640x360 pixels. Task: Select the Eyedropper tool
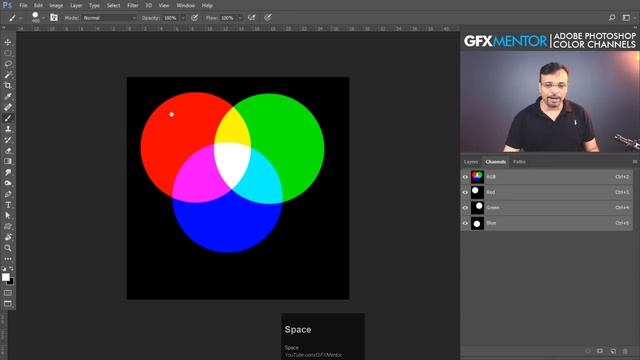point(8,96)
